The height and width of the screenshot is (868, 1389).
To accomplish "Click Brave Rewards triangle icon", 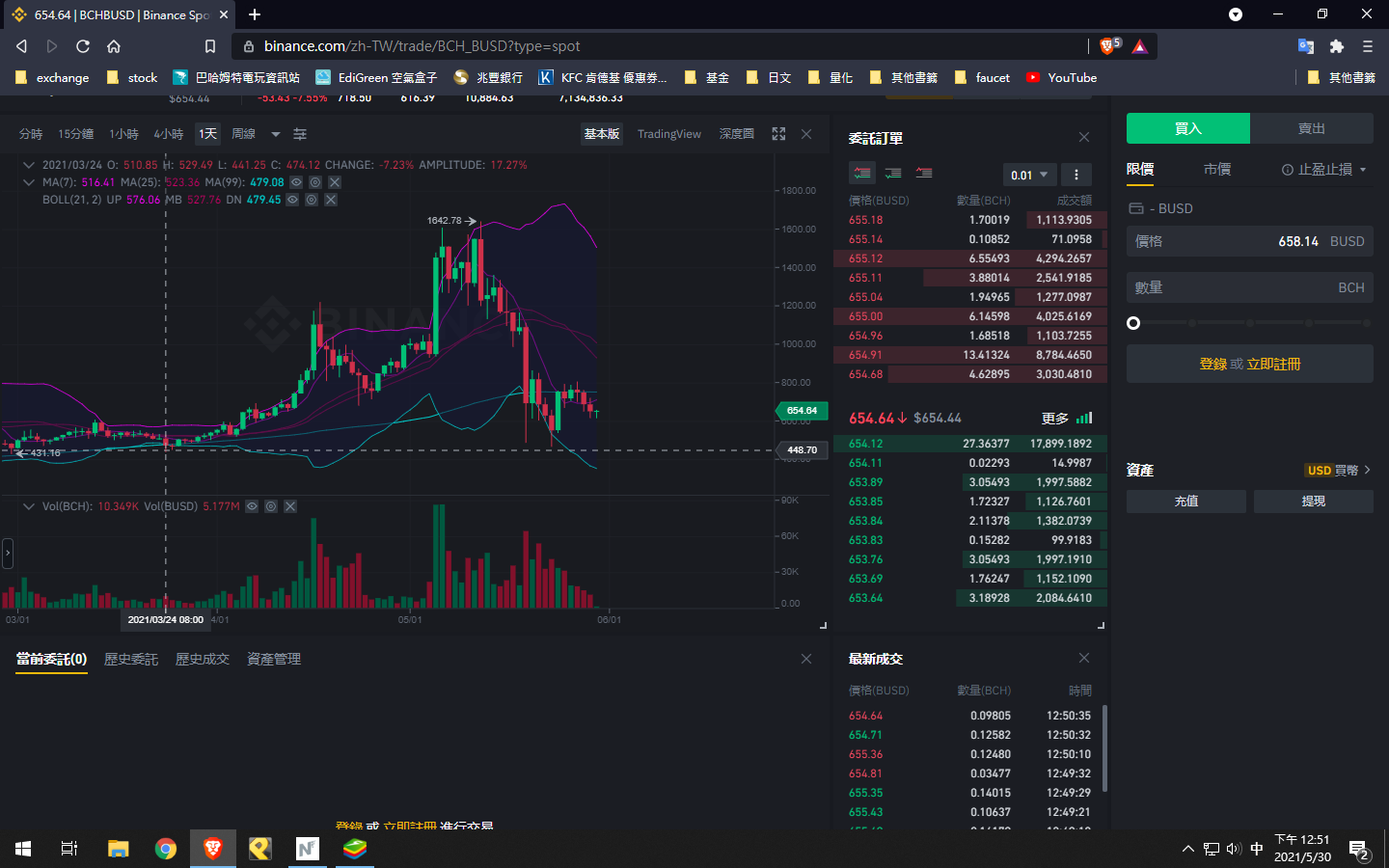I will (1140, 46).
